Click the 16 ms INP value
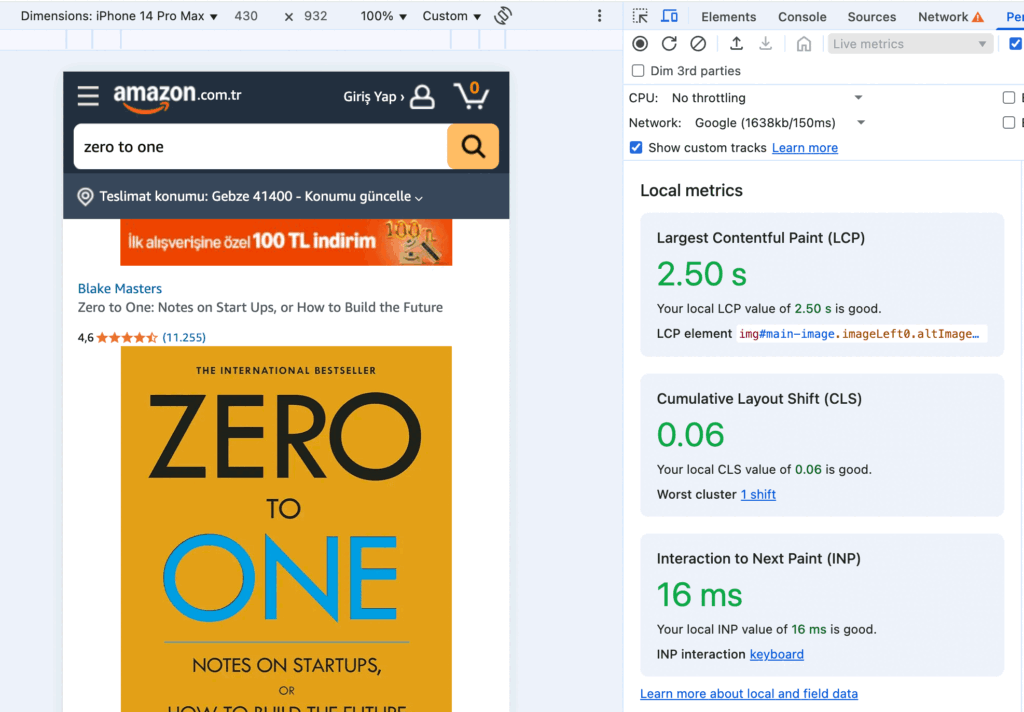This screenshot has width=1024, height=712. coord(699,594)
